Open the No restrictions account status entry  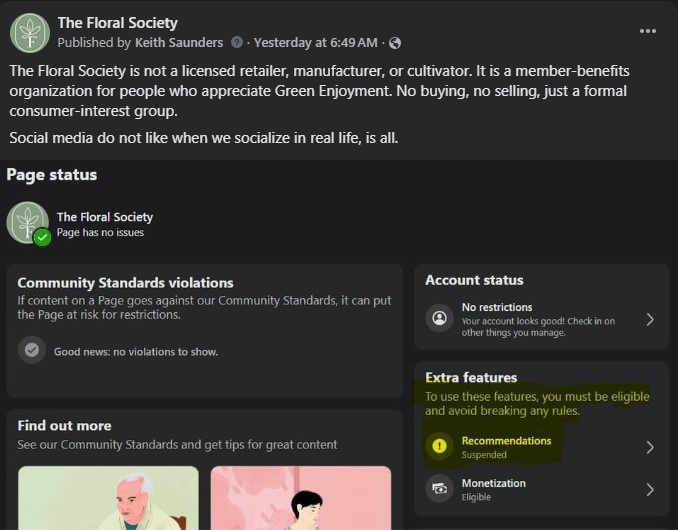tap(541, 319)
